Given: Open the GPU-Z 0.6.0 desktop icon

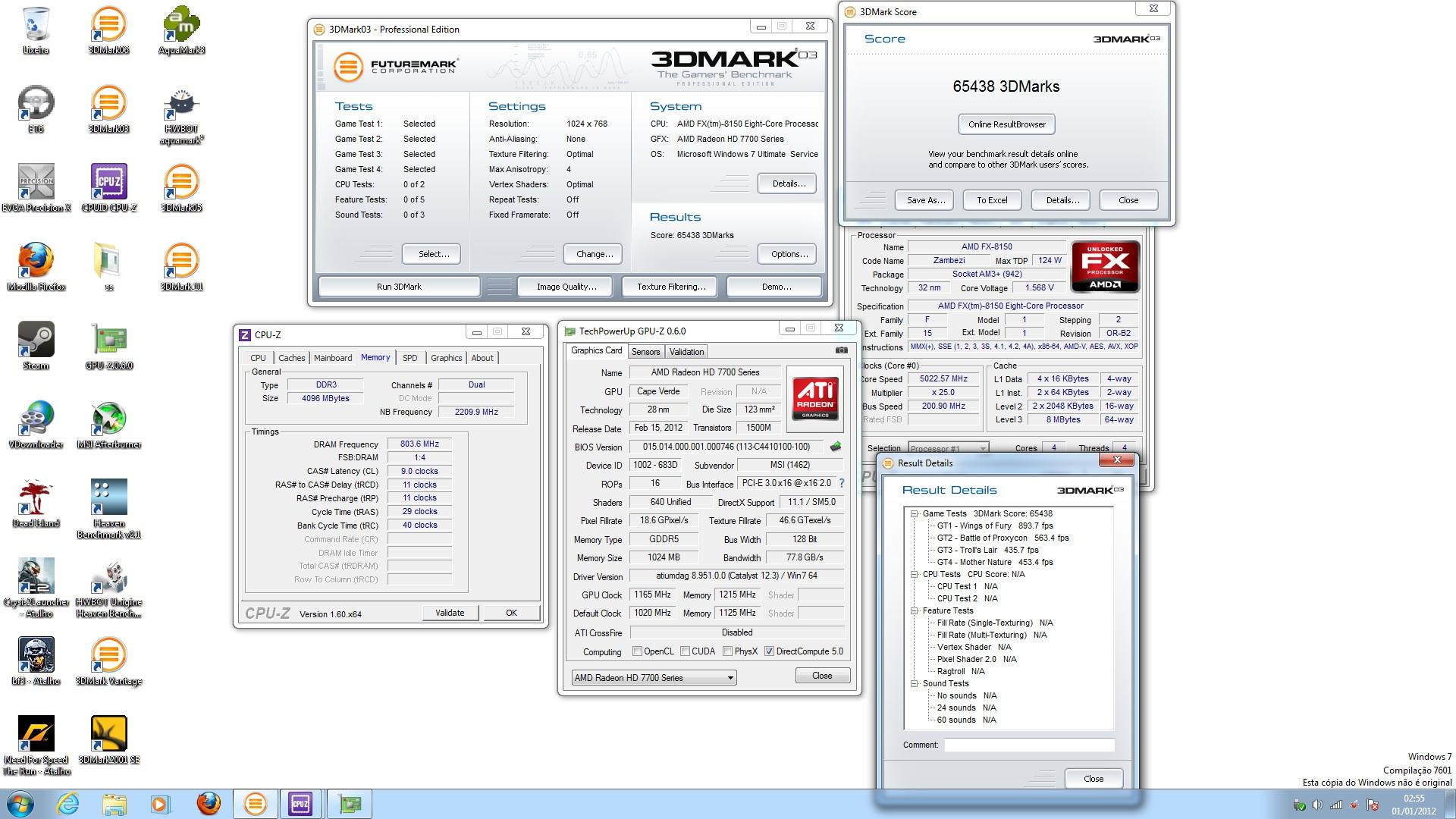Looking at the screenshot, I should [x=108, y=346].
